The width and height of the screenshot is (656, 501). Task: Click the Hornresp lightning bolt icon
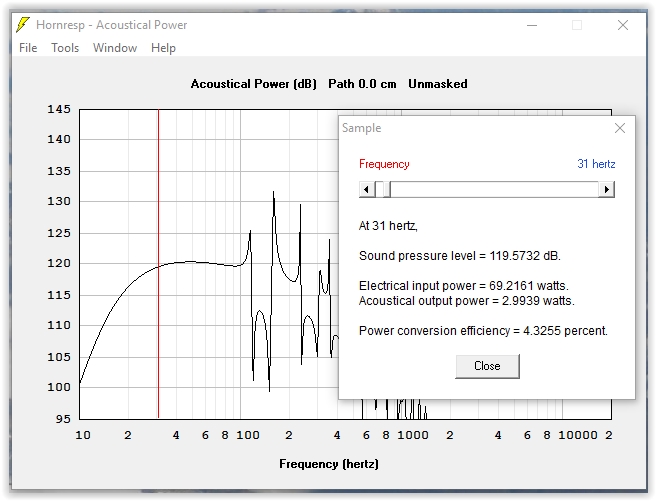click(23, 25)
